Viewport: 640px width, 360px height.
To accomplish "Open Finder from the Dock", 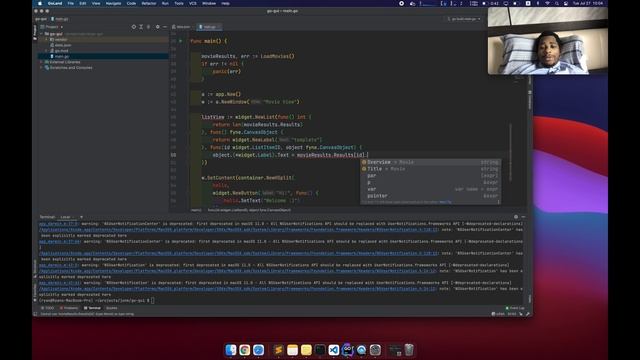I will click(x=231, y=350).
